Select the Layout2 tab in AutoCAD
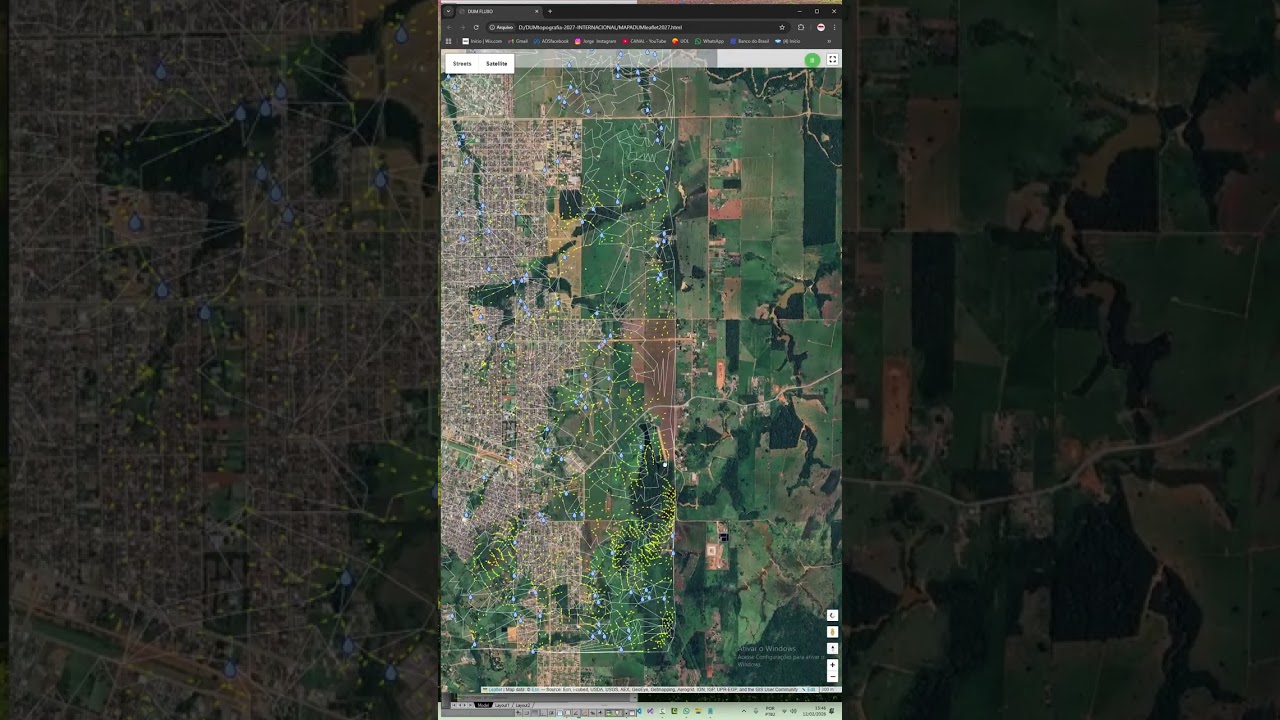The width and height of the screenshot is (1280, 720). click(522, 705)
